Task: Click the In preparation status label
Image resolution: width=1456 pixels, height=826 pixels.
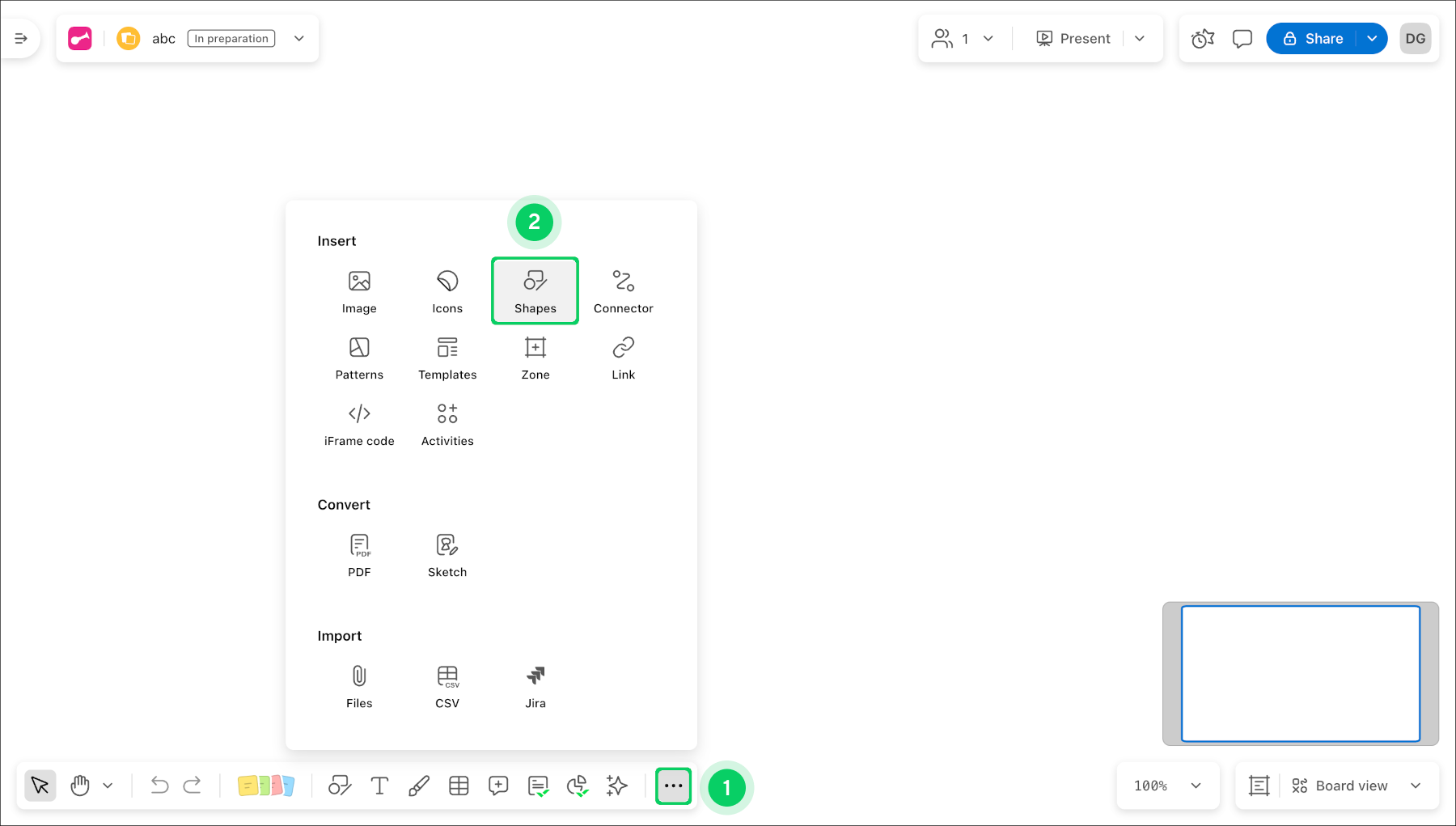Action: (x=231, y=38)
